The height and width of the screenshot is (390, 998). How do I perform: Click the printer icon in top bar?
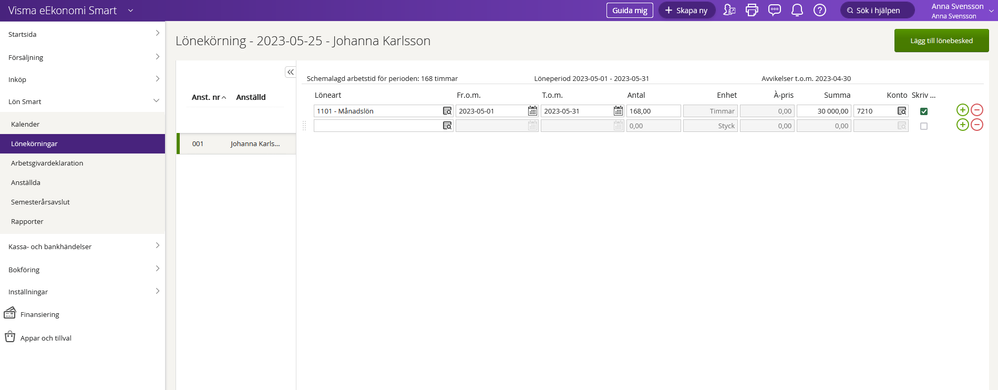pyautogui.click(x=752, y=10)
